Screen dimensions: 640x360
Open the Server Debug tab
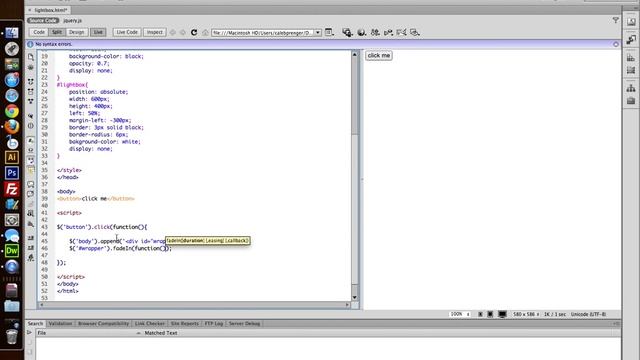[244, 324]
